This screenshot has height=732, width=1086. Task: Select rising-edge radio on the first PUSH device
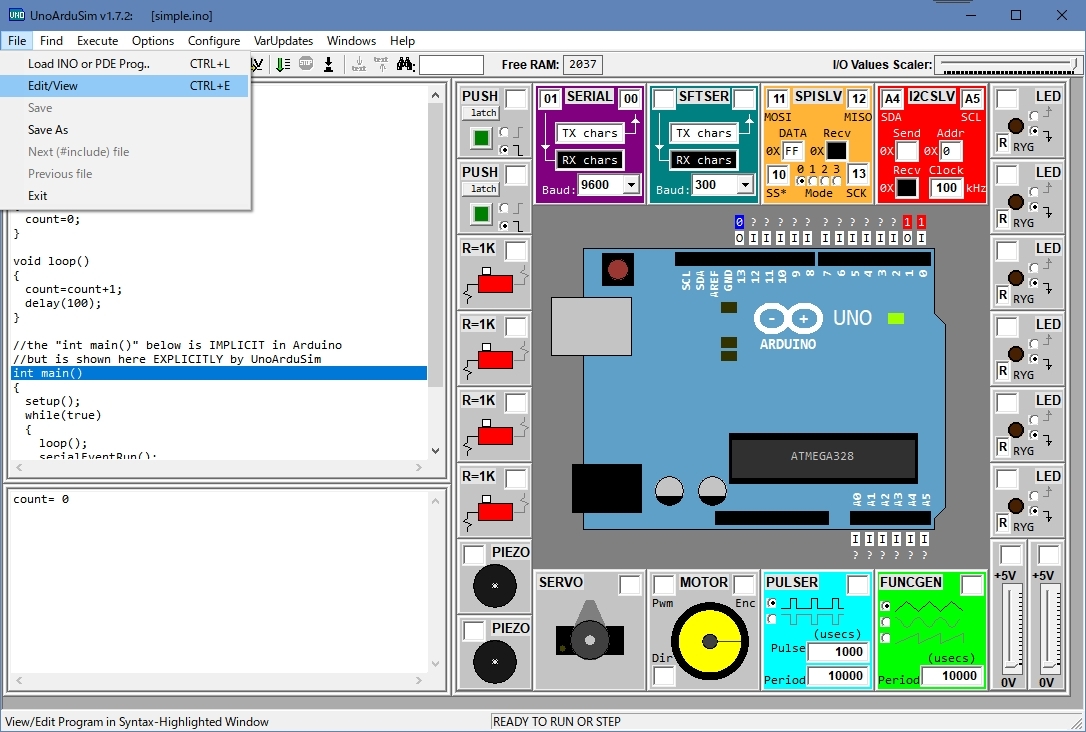(504, 132)
